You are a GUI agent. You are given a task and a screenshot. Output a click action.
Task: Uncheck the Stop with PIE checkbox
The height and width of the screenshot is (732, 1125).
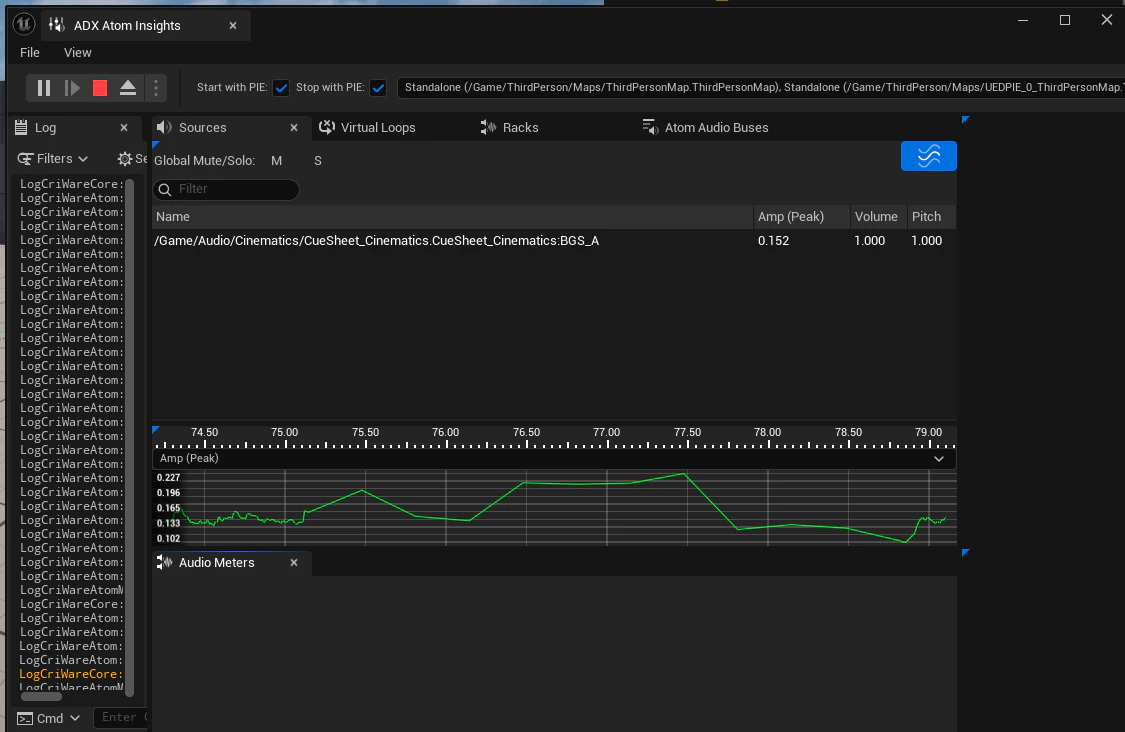tap(378, 88)
